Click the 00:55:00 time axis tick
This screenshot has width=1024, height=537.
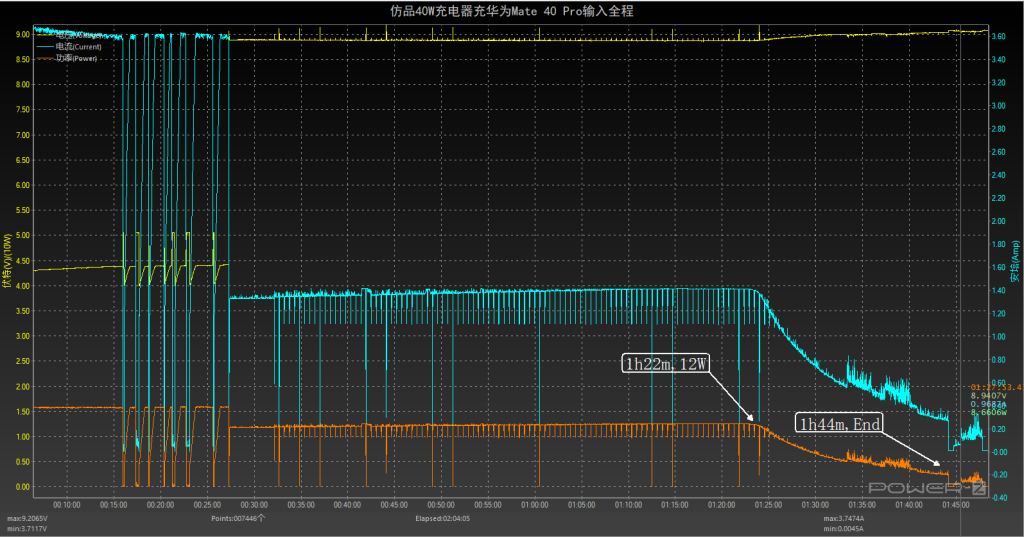(x=488, y=505)
